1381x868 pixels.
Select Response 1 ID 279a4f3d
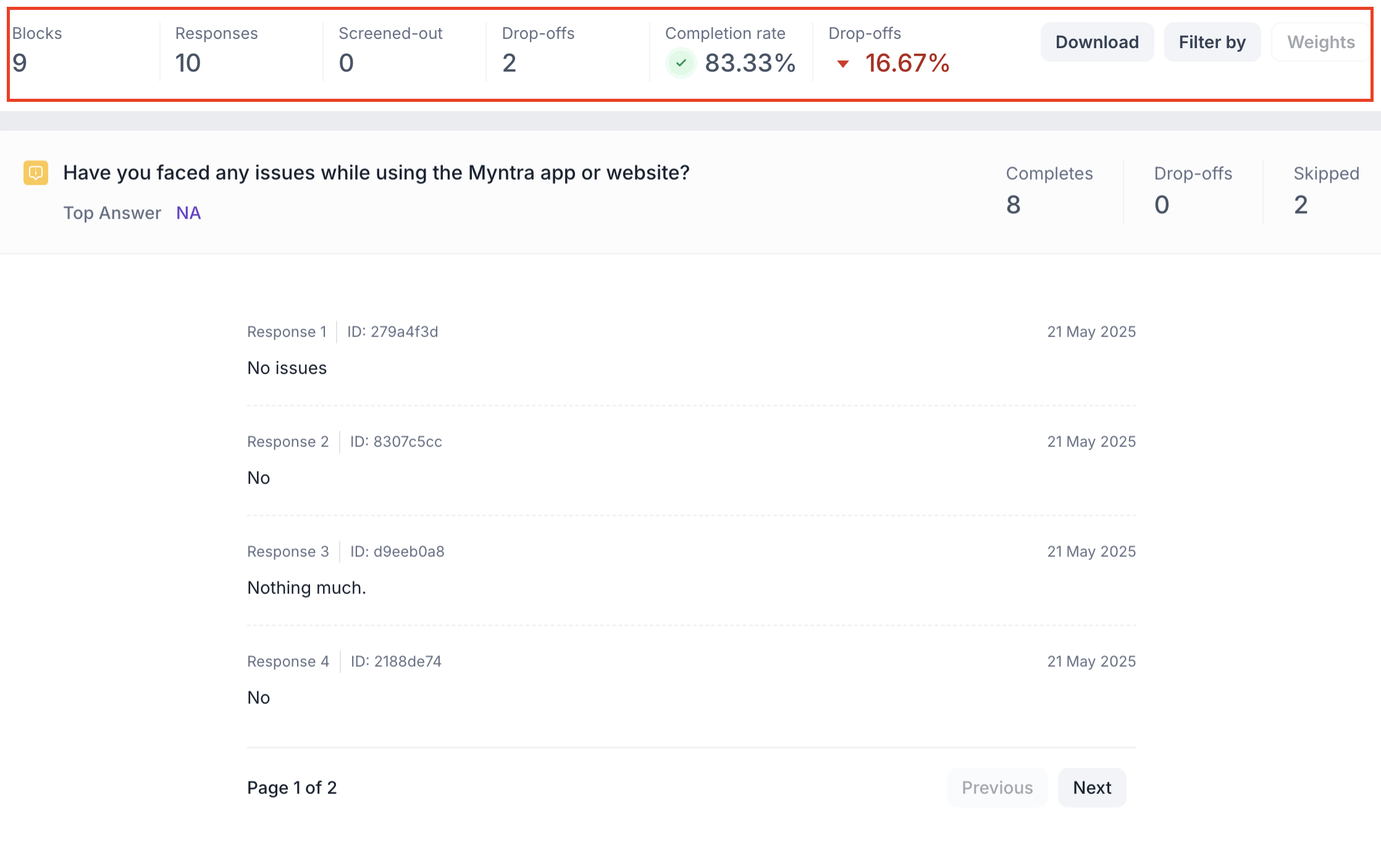tap(392, 332)
